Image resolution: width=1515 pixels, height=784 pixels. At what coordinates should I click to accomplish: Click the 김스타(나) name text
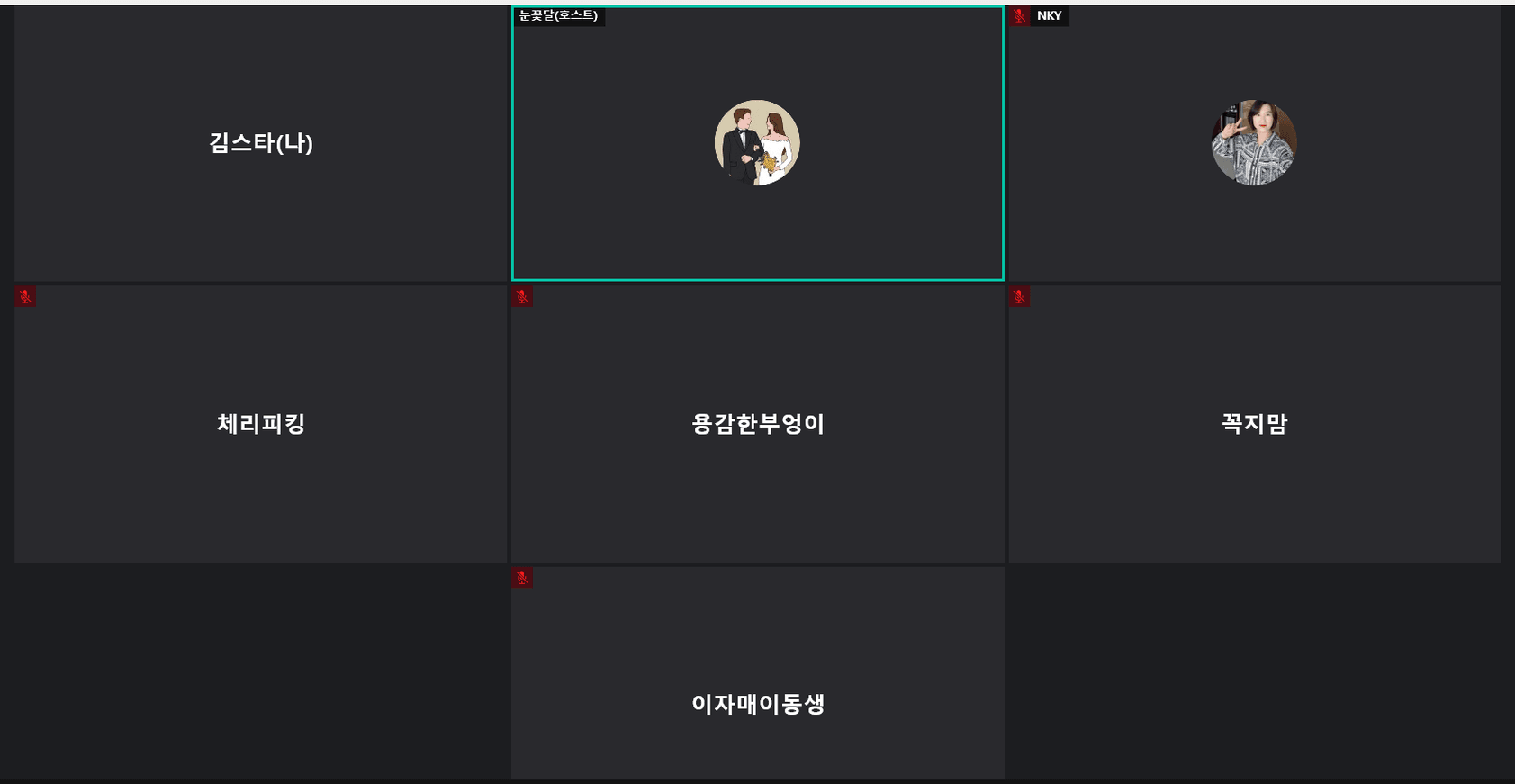click(x=261, y=143)
